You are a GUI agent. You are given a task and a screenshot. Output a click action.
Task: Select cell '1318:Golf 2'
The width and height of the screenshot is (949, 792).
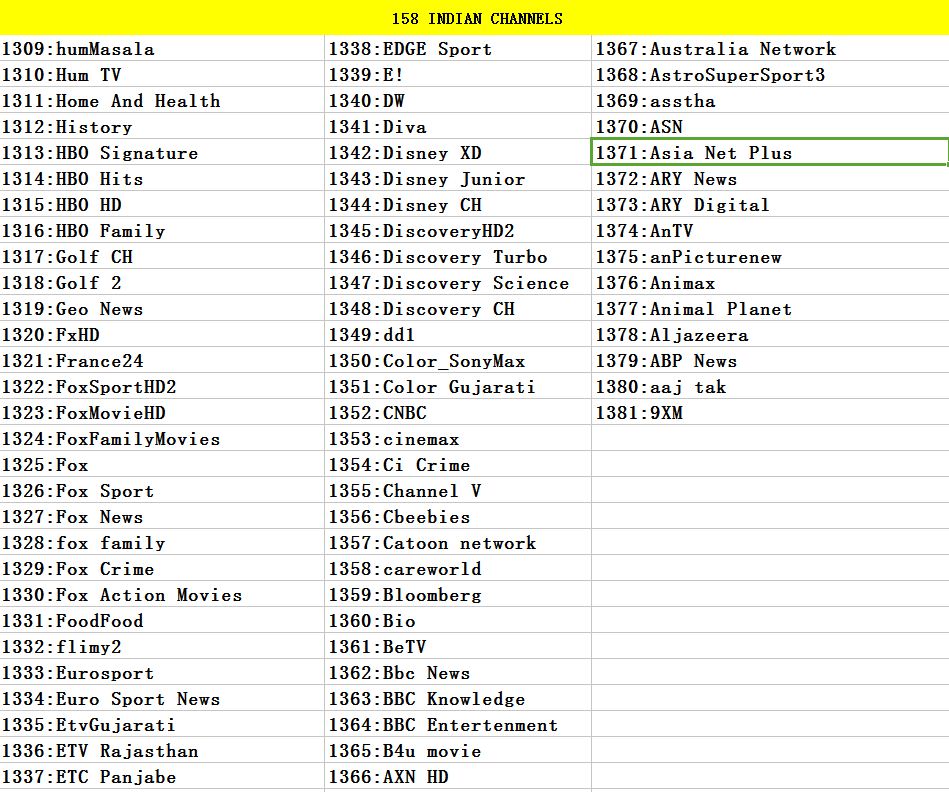tap(162, 283)
